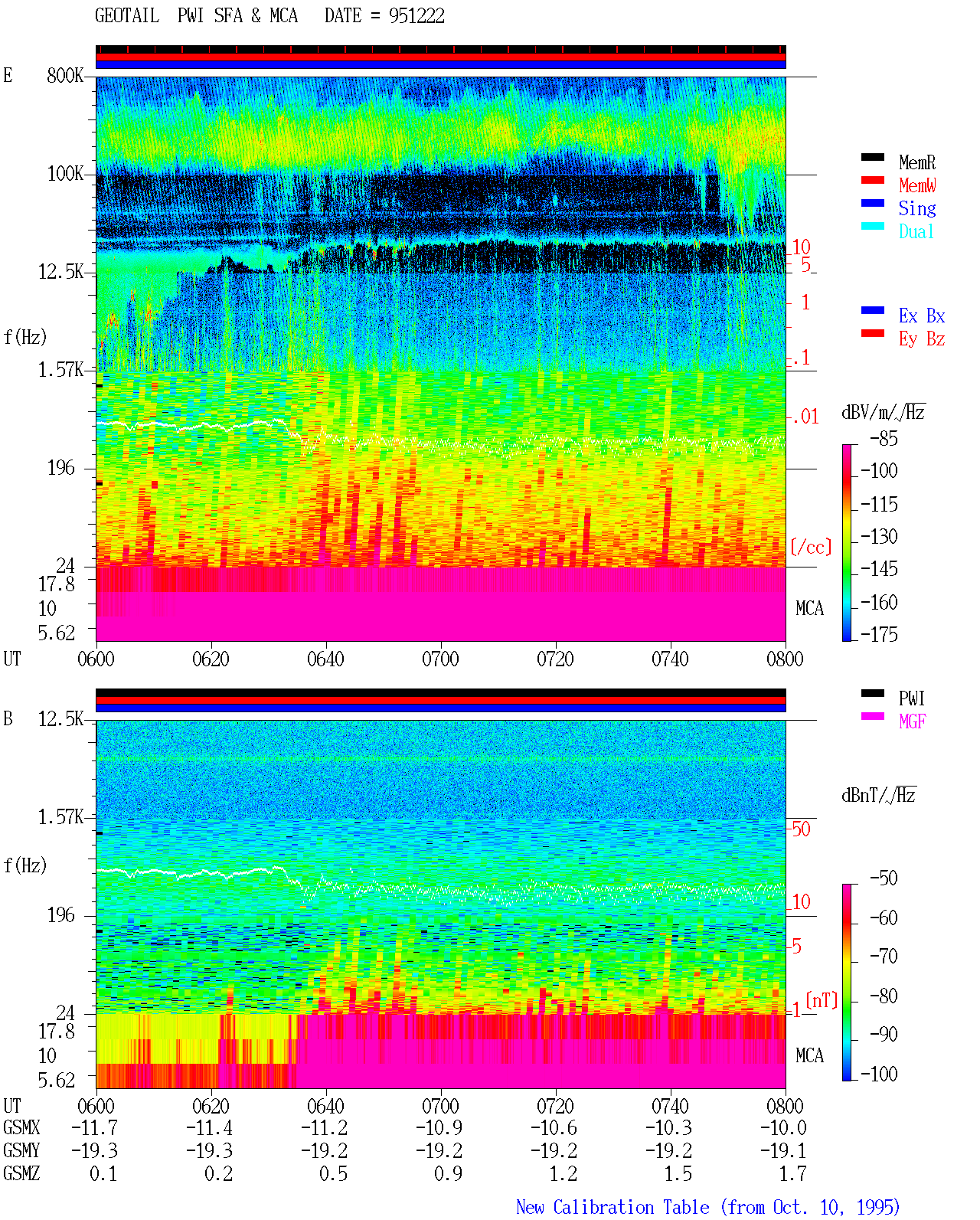Click the -70 value on dBnT scale
Image resolution: width=980 pixels, height=1220 pixels.
click(884, 956)
